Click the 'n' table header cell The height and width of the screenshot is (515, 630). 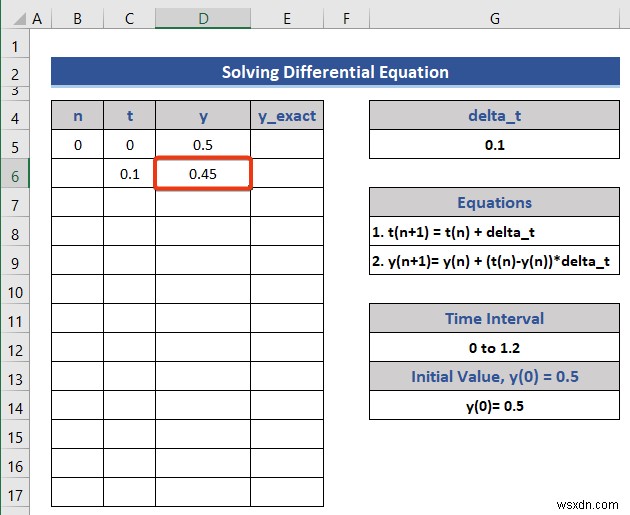point(78,115)
